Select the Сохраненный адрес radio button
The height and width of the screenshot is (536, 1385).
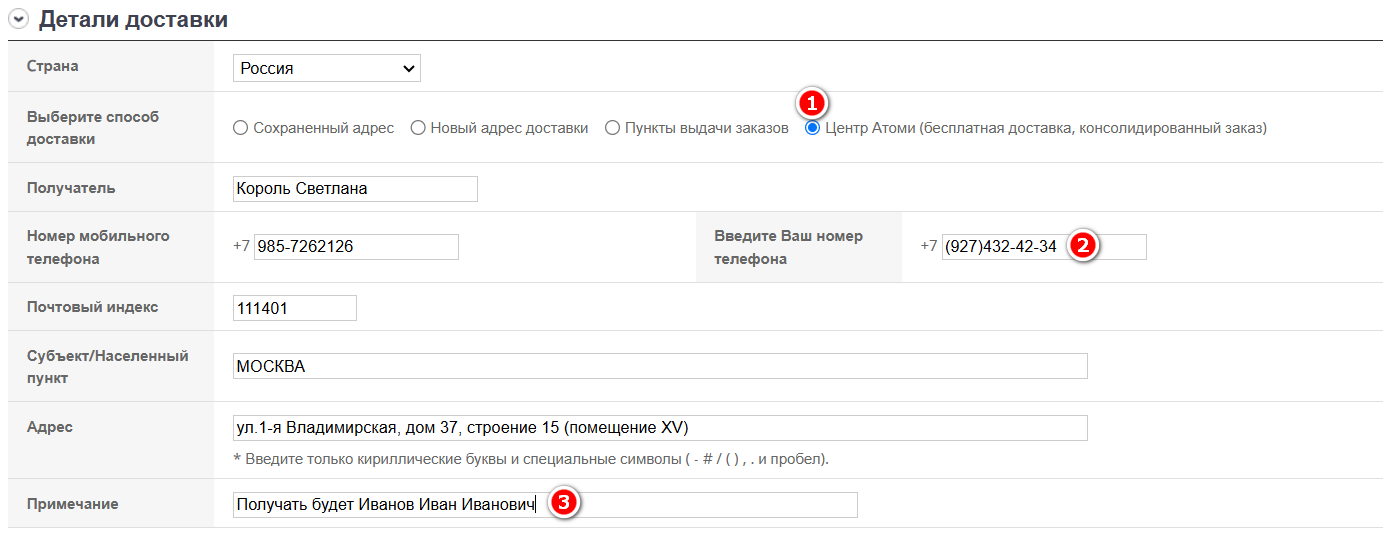(x=240, y=128)
